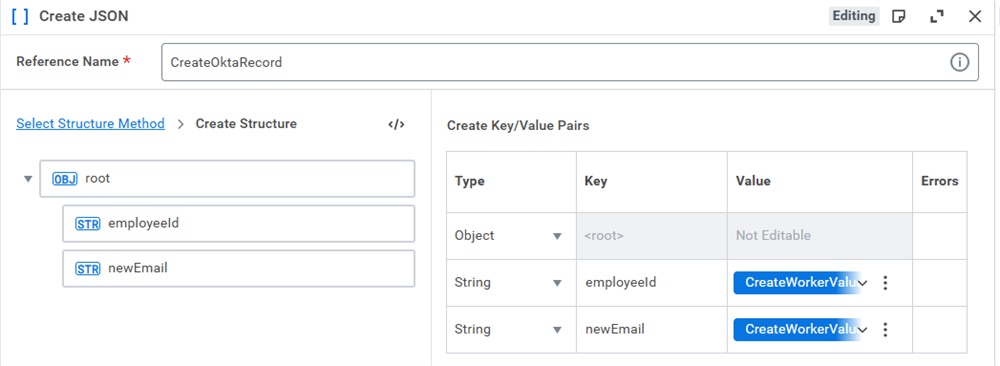
Task: Click the Create JSON title text
Action: (84, 17)
